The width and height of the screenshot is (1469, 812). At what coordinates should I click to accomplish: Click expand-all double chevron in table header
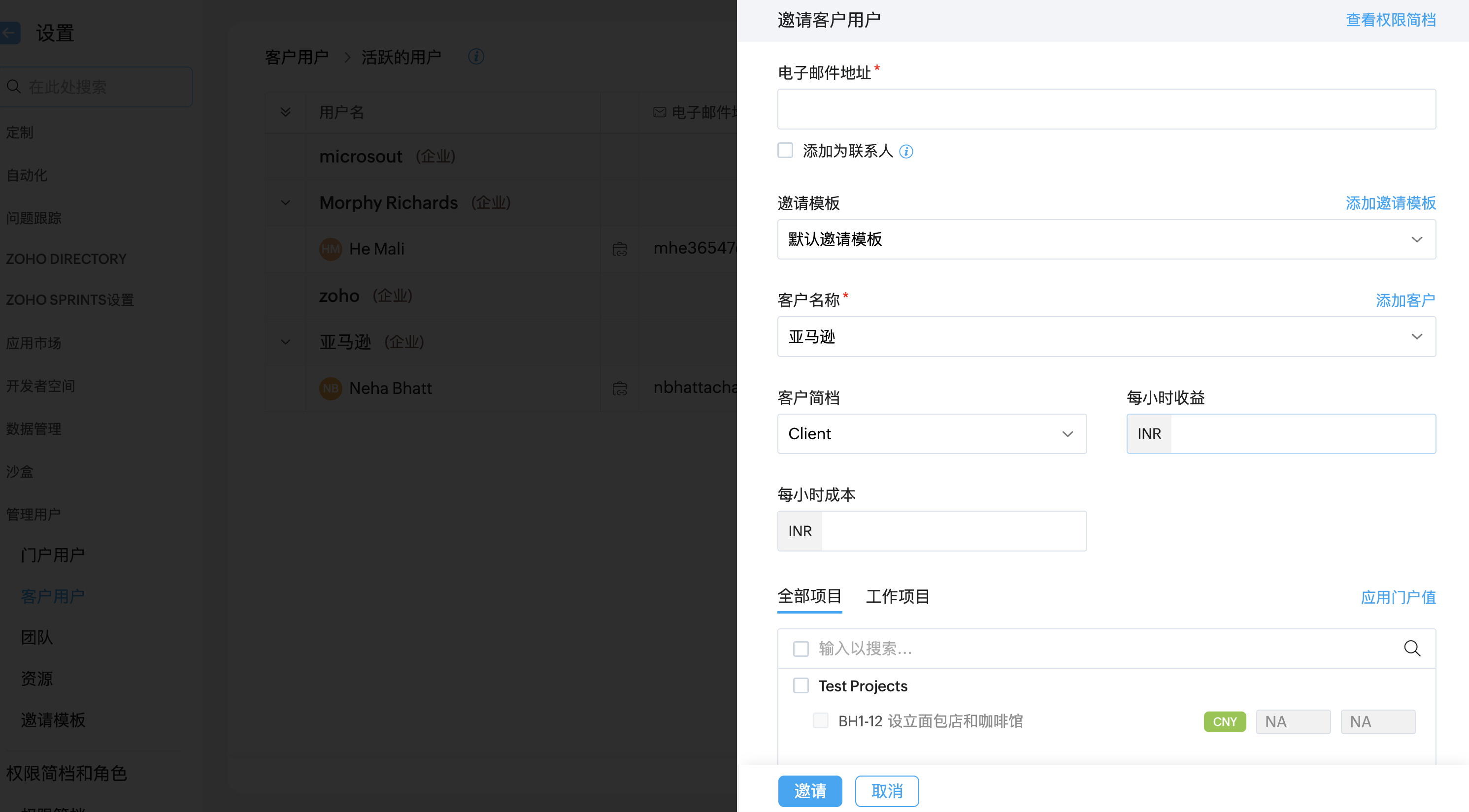[285, 112]
